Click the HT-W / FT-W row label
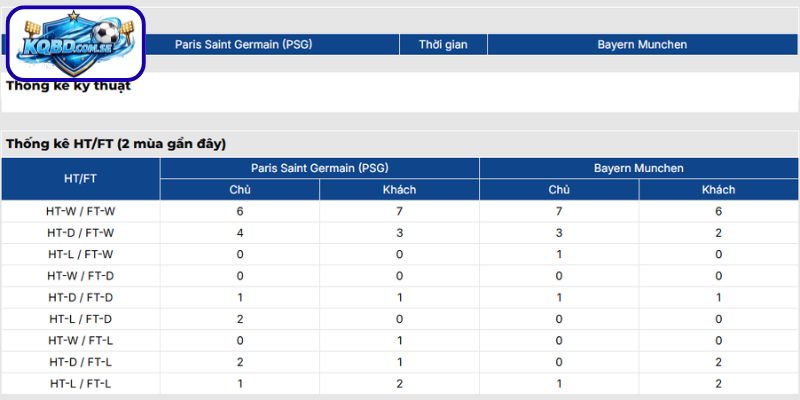The width and height of the screenshot is (800, 400). (80, 211)
